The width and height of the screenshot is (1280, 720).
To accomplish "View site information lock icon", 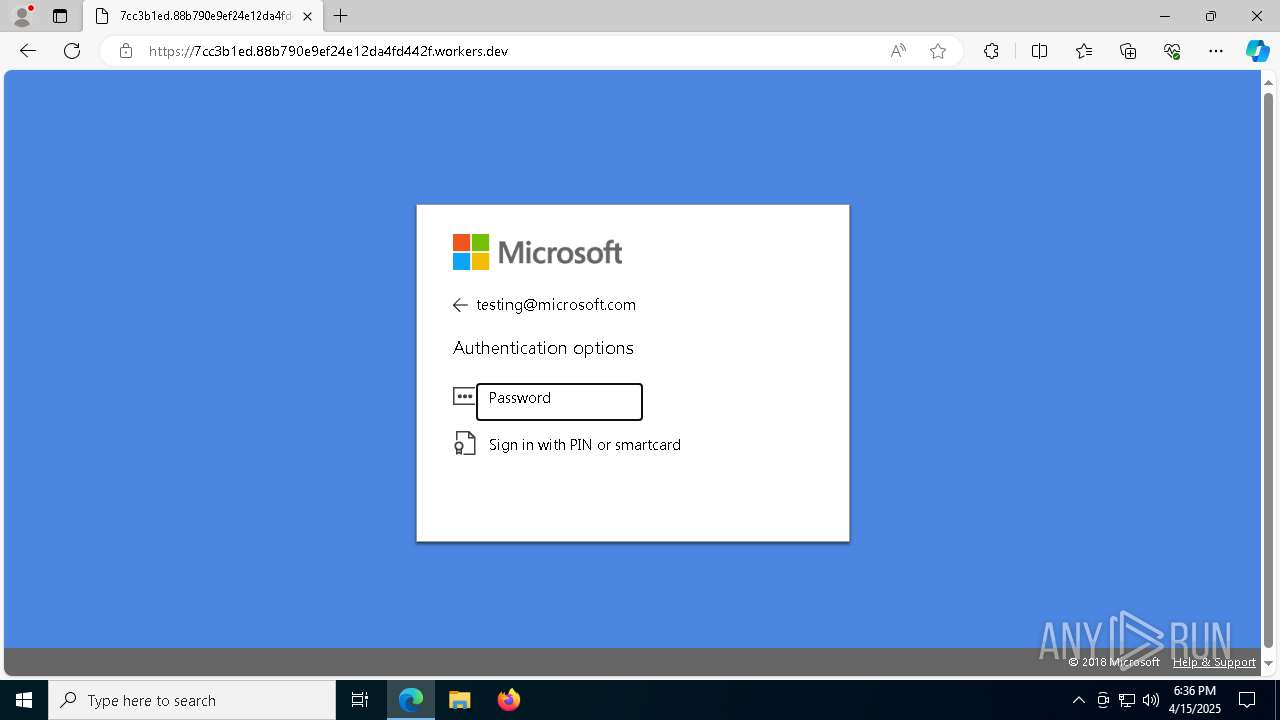I will click(x=126, y=51).
